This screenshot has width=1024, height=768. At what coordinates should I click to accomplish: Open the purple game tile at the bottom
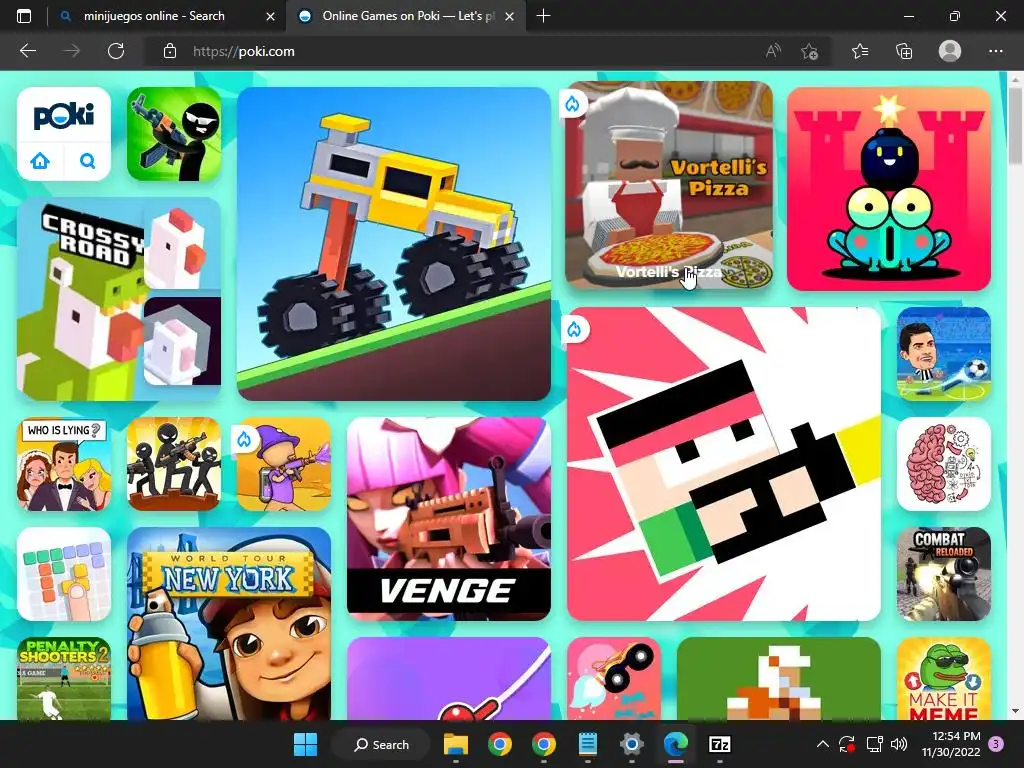pos(449,679)
